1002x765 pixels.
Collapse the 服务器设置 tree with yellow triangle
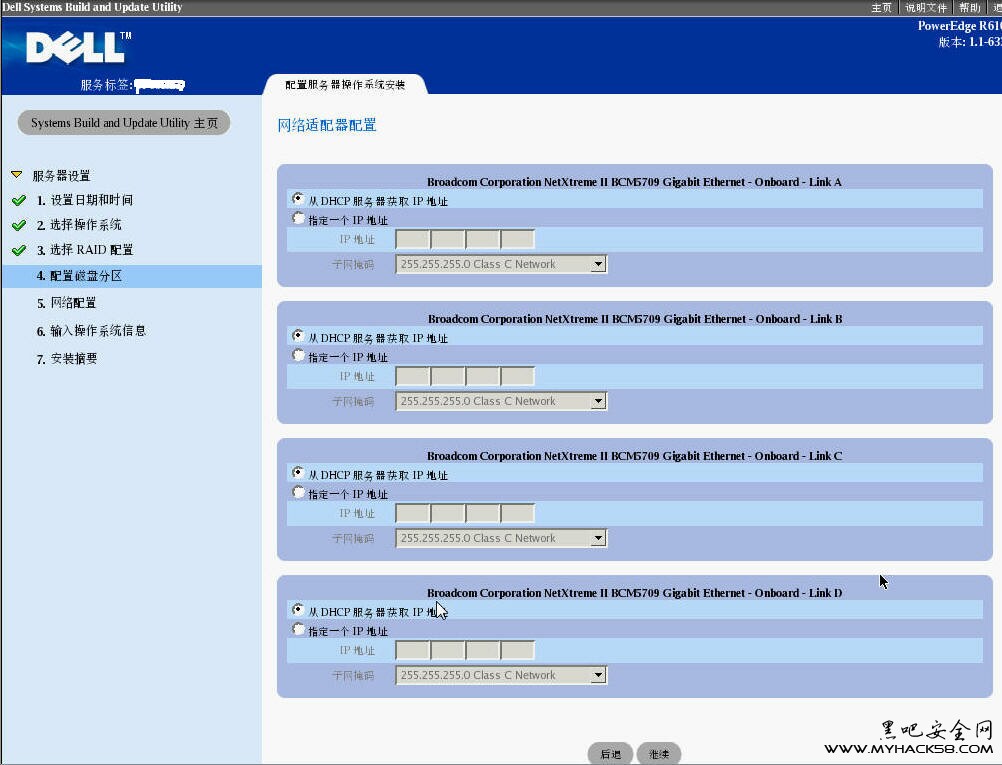click(16, 175)
